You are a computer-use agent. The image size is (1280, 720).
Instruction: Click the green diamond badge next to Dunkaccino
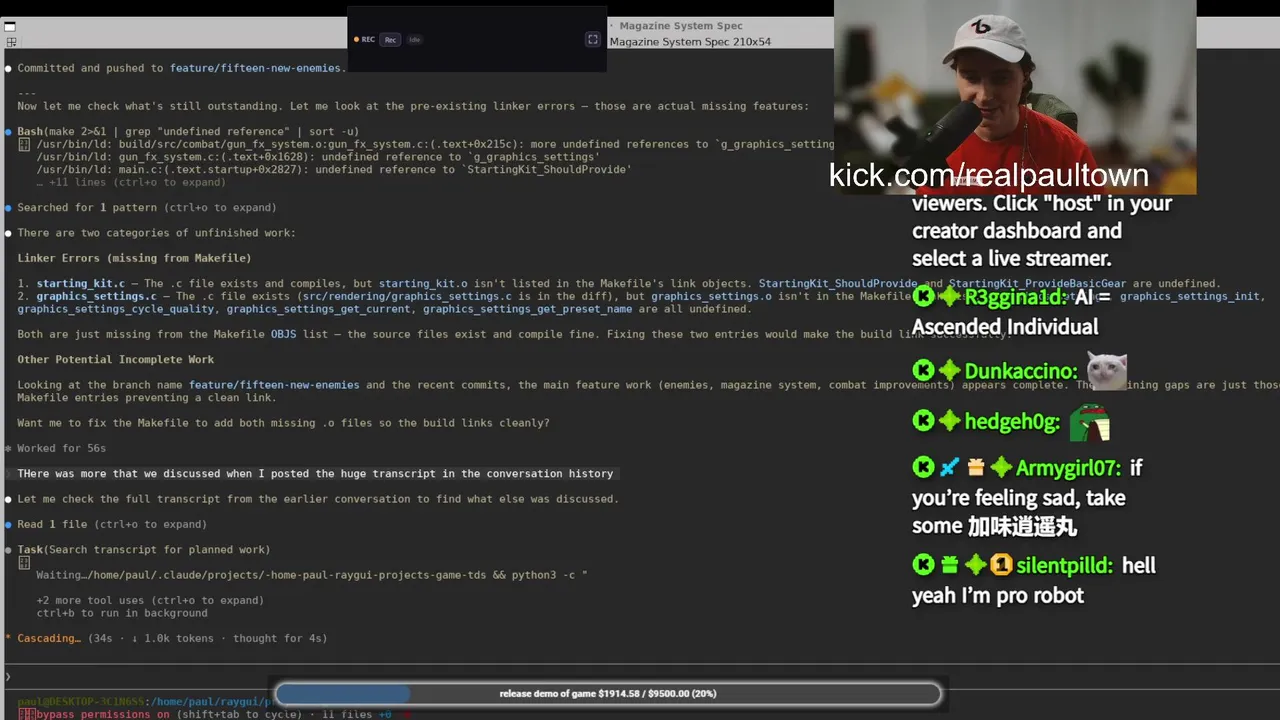tap(949, 371)
